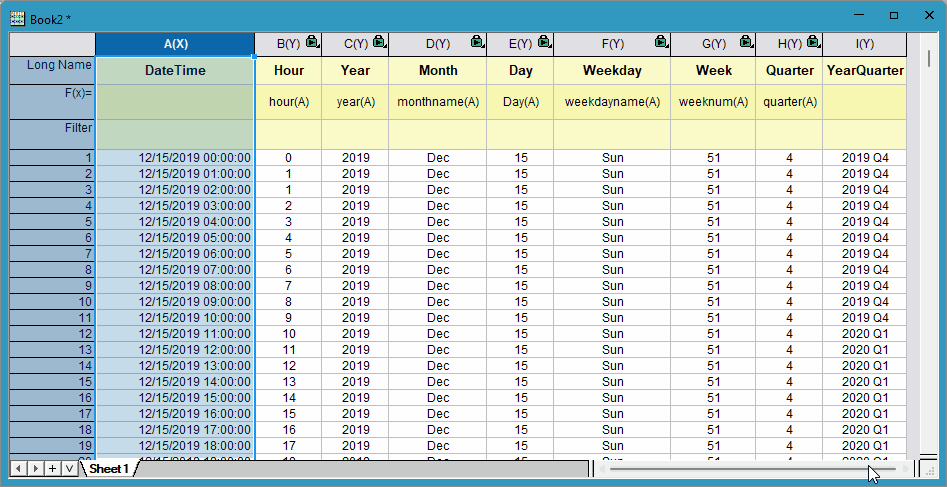Click the lock icon on column F(Y)

[661, 43]
